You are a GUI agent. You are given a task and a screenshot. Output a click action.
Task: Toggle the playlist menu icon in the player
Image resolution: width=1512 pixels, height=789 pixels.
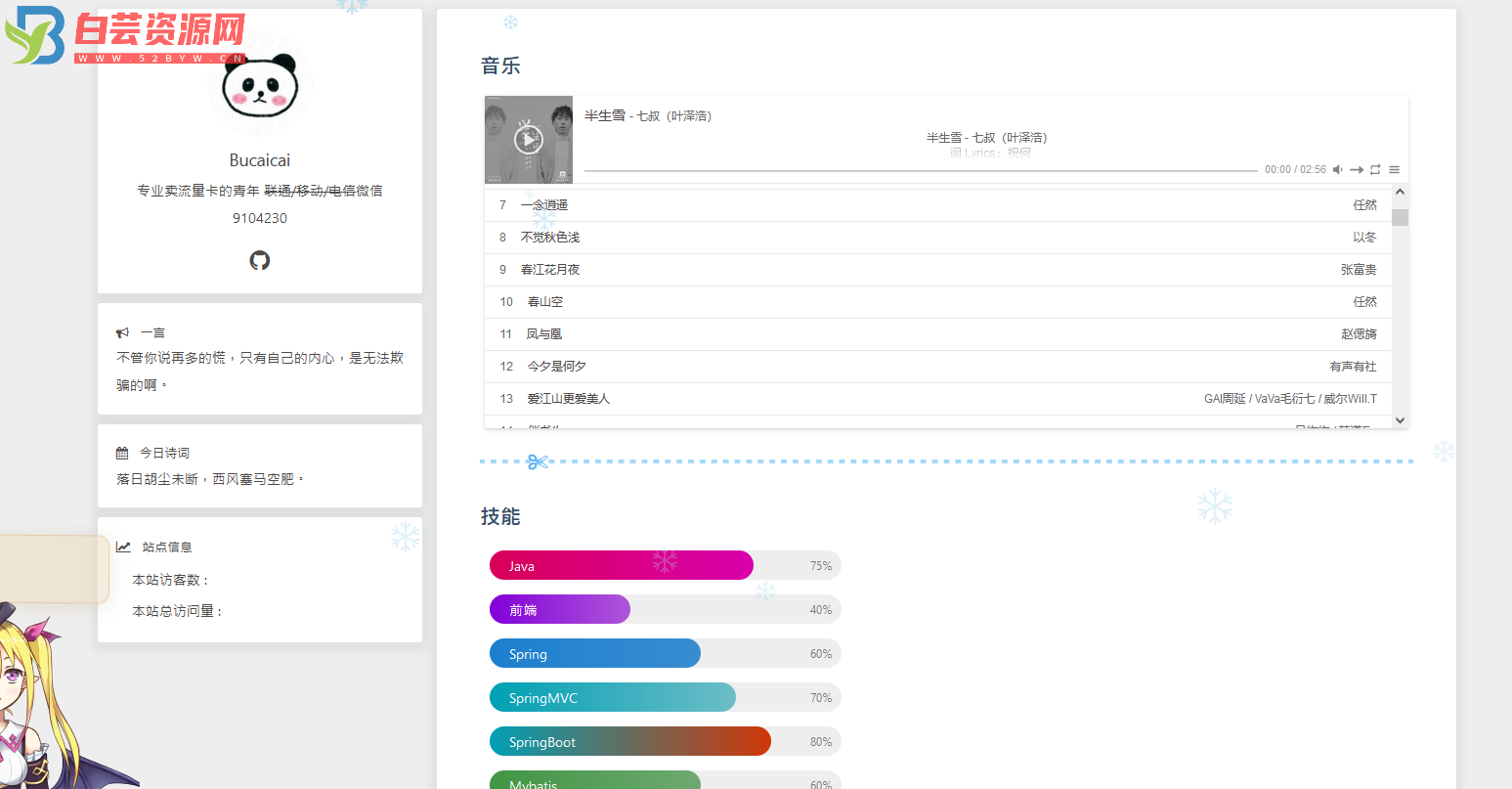click(1394, 170)
